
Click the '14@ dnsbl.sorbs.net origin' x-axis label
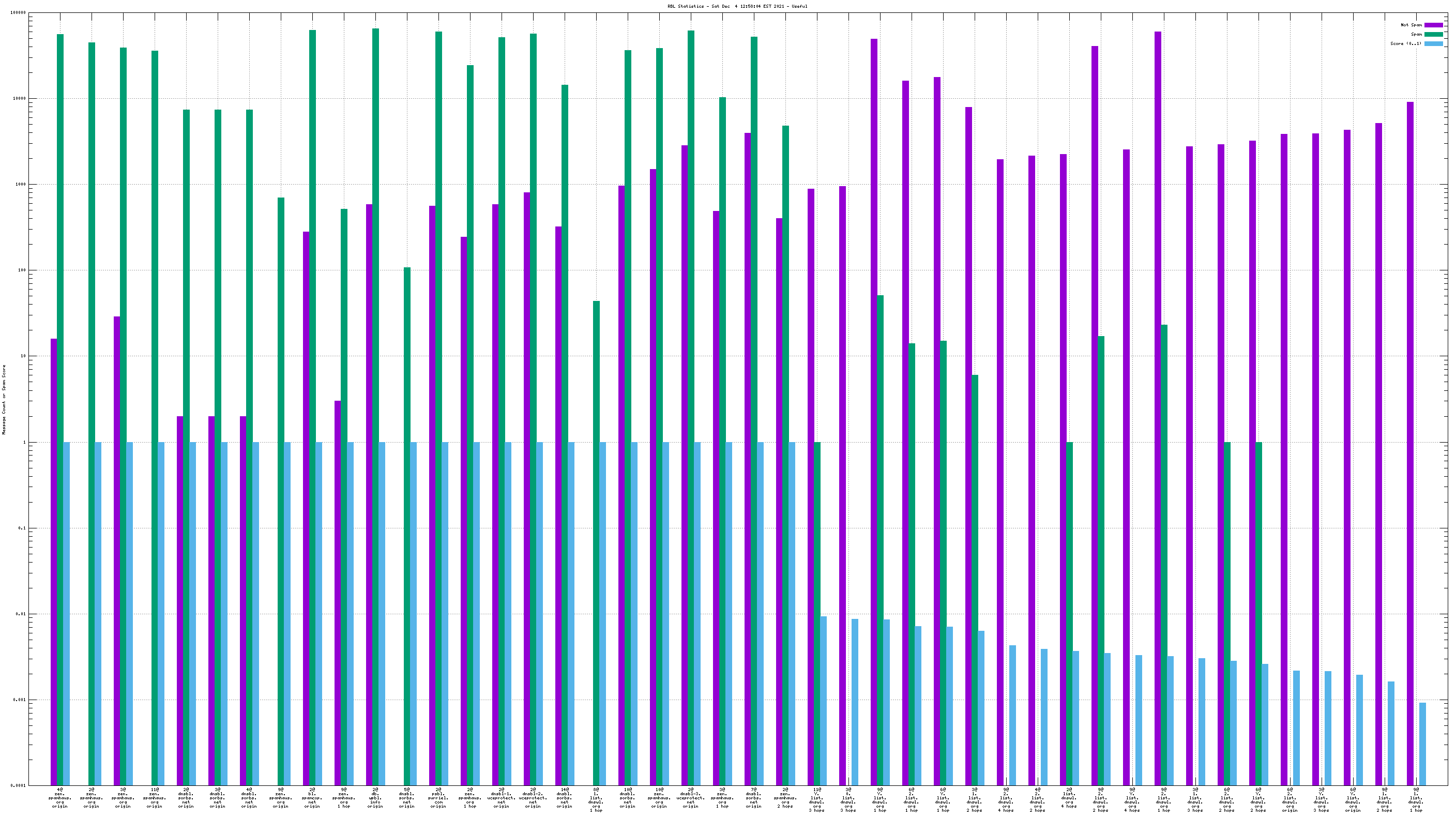point(564,797)
